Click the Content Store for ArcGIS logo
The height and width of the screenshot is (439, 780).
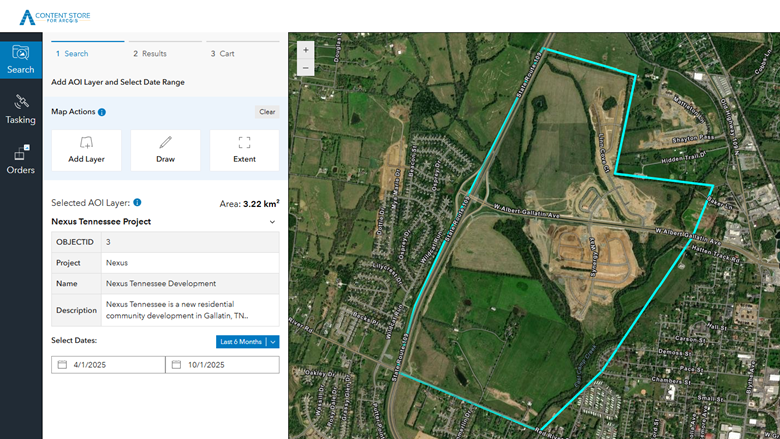pos(60,16)
